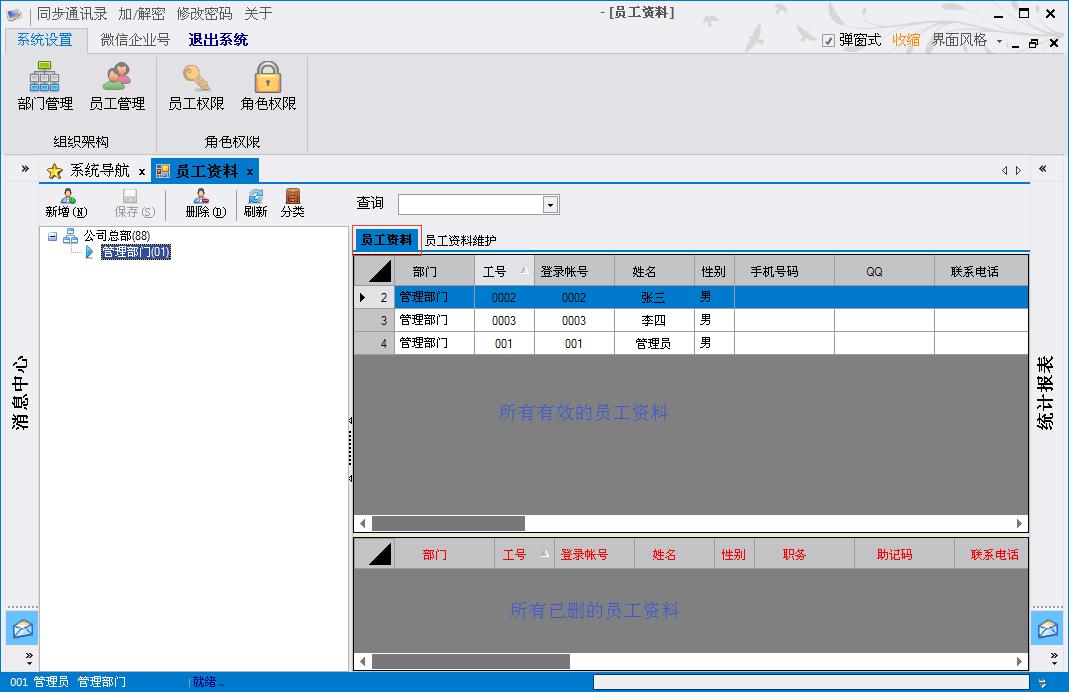Click mail envelope icon in left sidebar

[22, 629]
